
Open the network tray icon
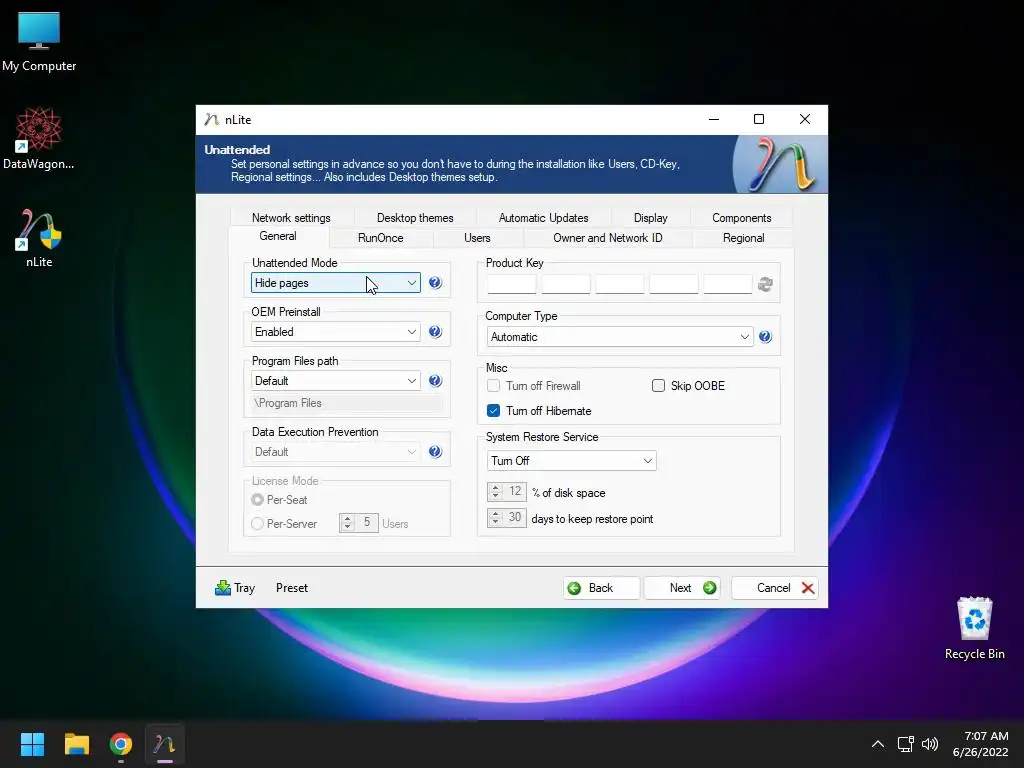(905, 744)
